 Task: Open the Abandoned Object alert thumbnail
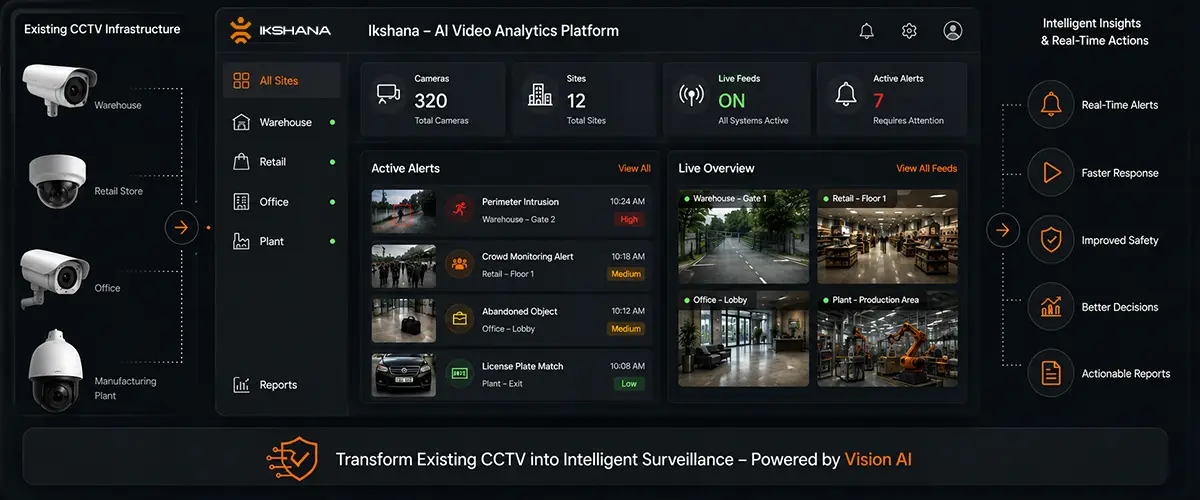tap(404, 319)
